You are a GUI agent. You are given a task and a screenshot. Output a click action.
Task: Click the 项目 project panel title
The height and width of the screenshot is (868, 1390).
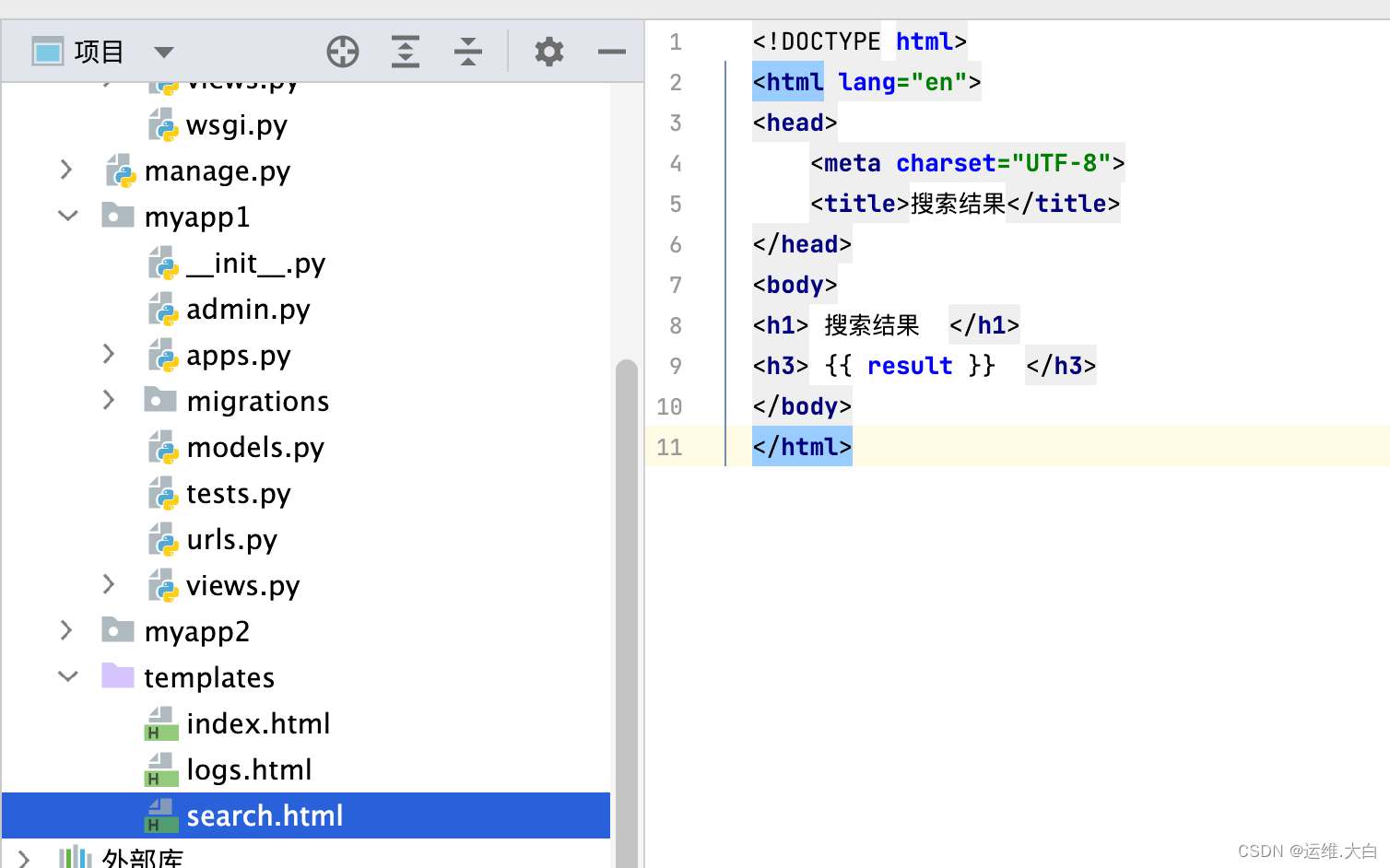click(x=99, y=52)
